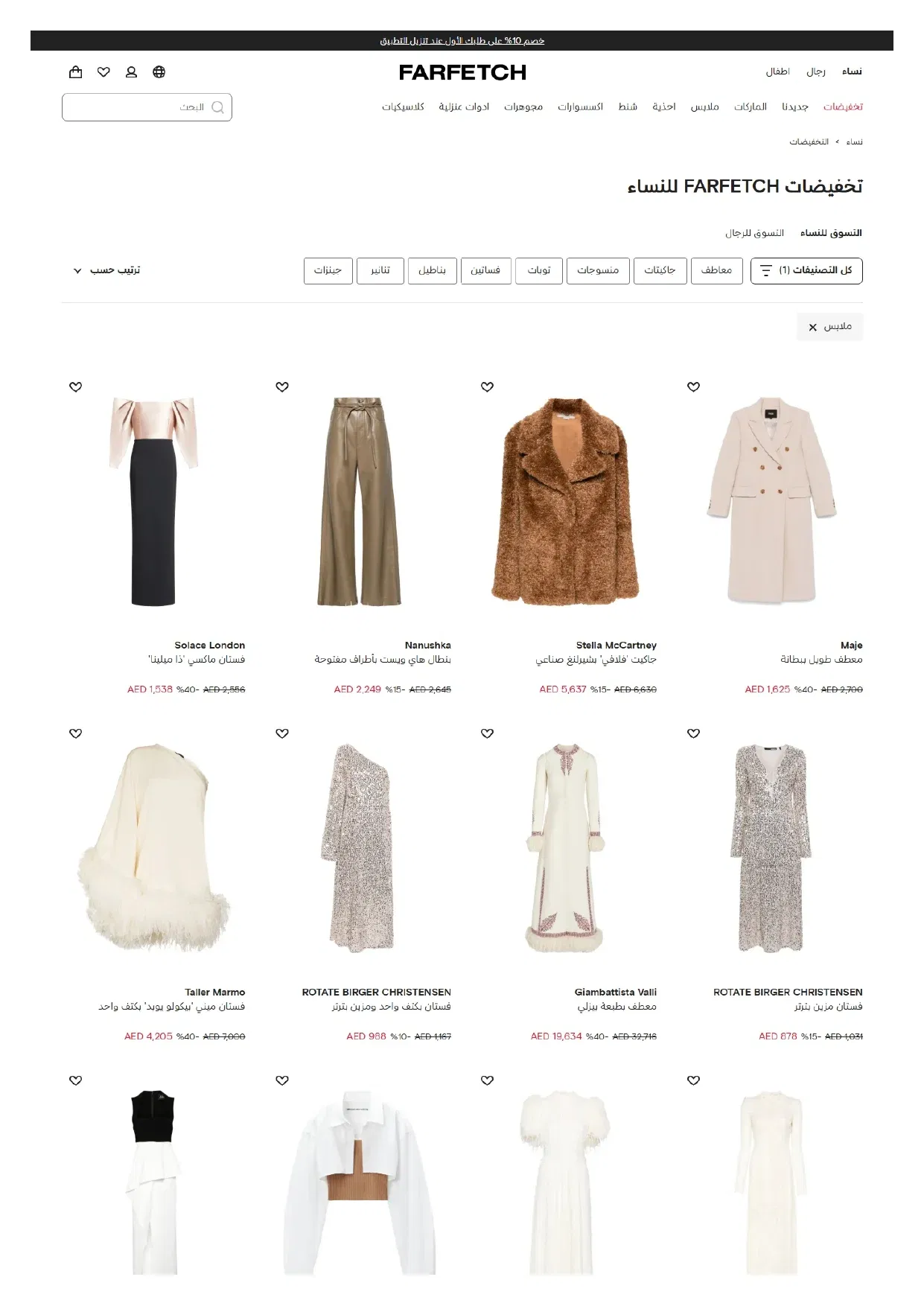Image resolution: width=924 pixels, height=1306 pixels.
Task: Favorite the Taller Marmo mini dress
Action: click(x=75, y=733)
